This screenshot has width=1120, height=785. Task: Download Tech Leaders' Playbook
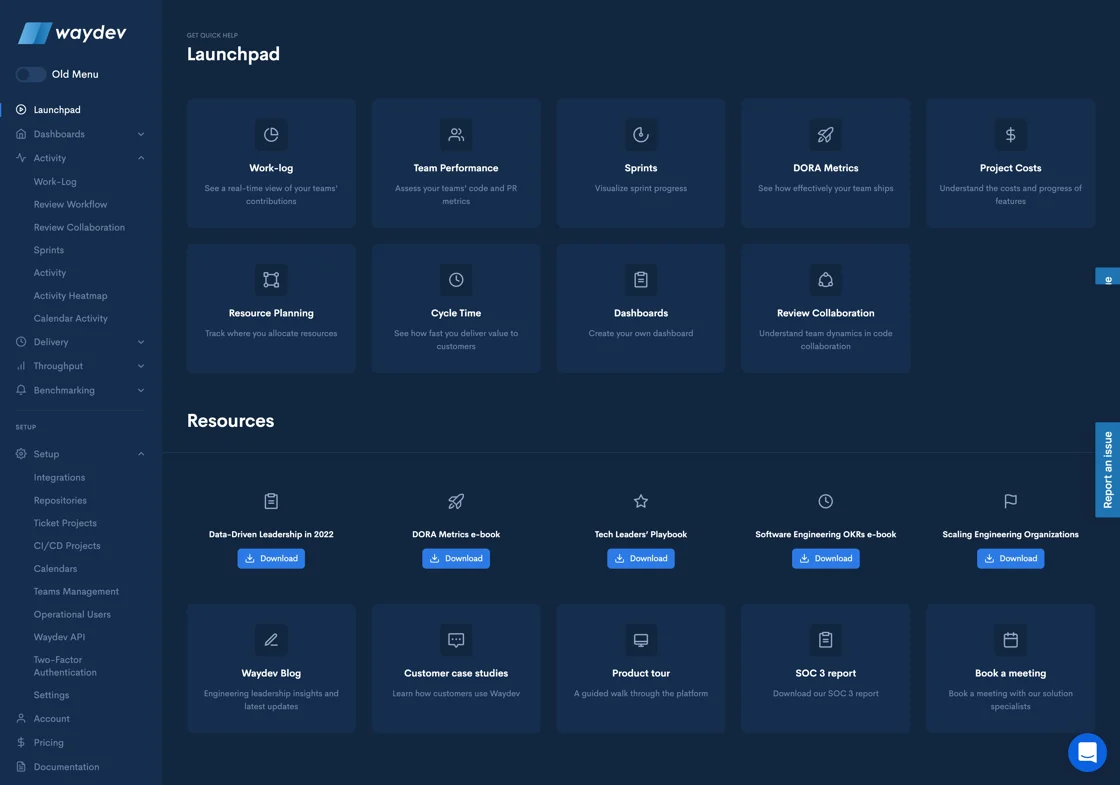point(641,559)
